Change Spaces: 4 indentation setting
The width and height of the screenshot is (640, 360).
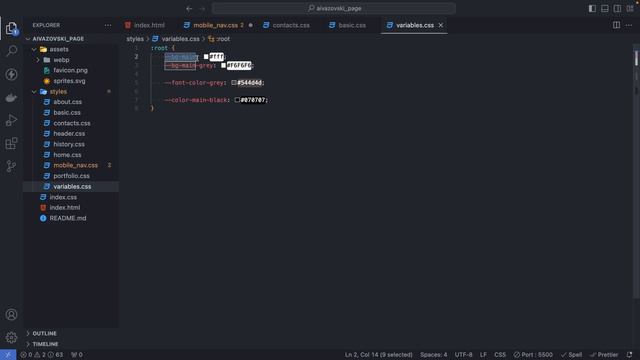click(433, 355)
